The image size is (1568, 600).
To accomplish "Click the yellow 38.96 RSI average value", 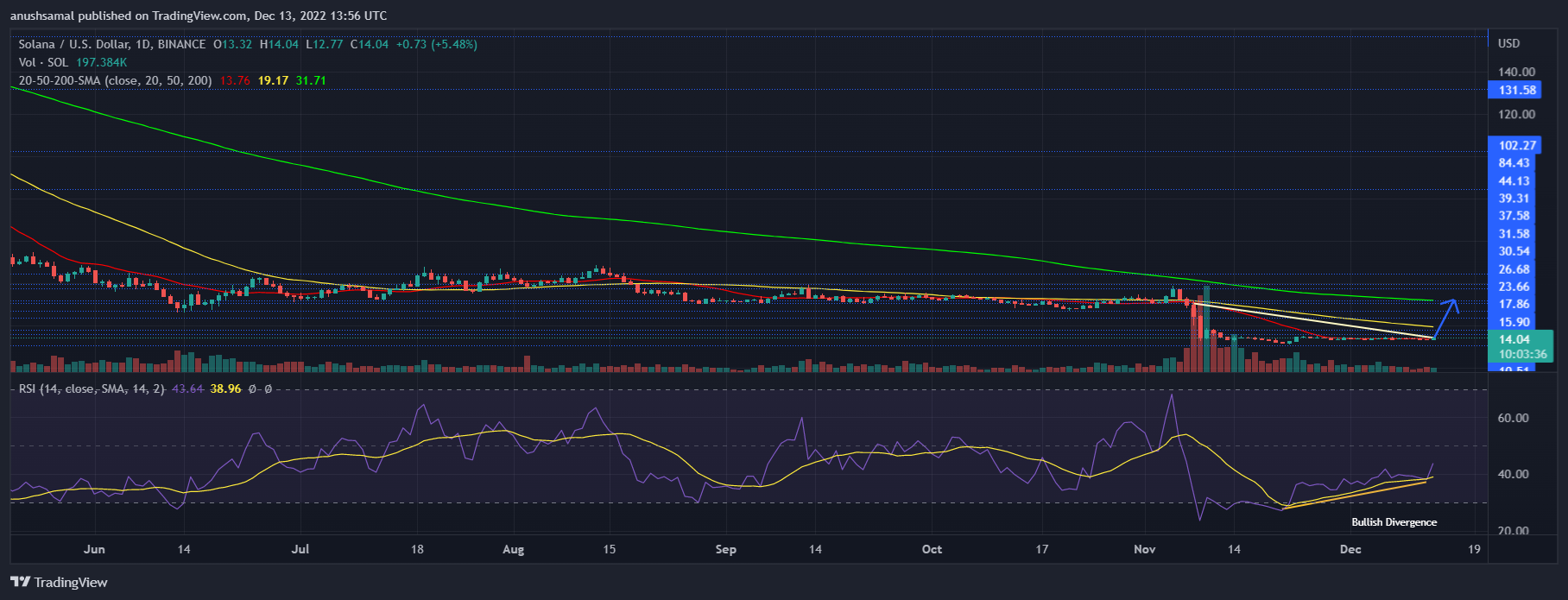I will coord(225,389).
